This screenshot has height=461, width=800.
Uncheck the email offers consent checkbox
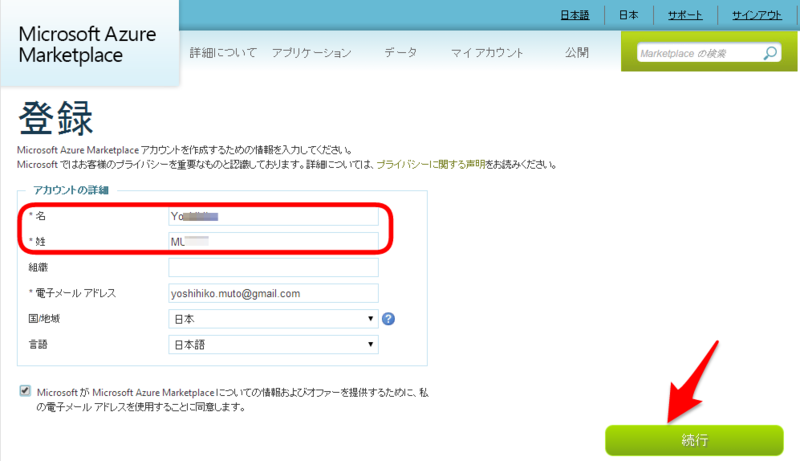(x=25, y=391)
